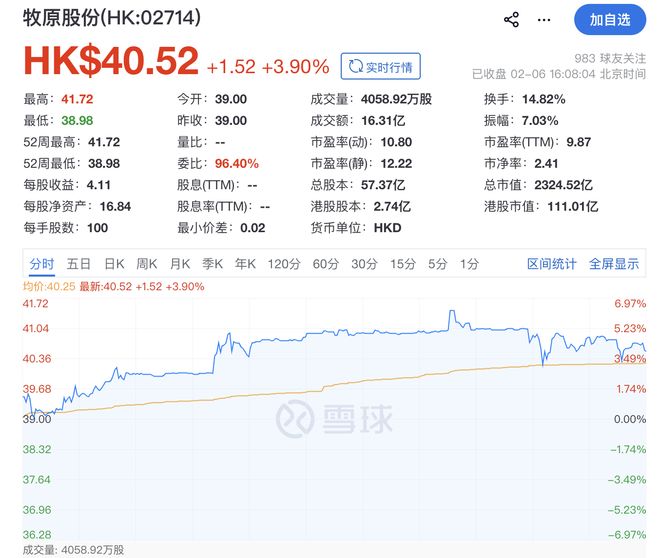Click the 实时行情 refresh button

point(381,66)
